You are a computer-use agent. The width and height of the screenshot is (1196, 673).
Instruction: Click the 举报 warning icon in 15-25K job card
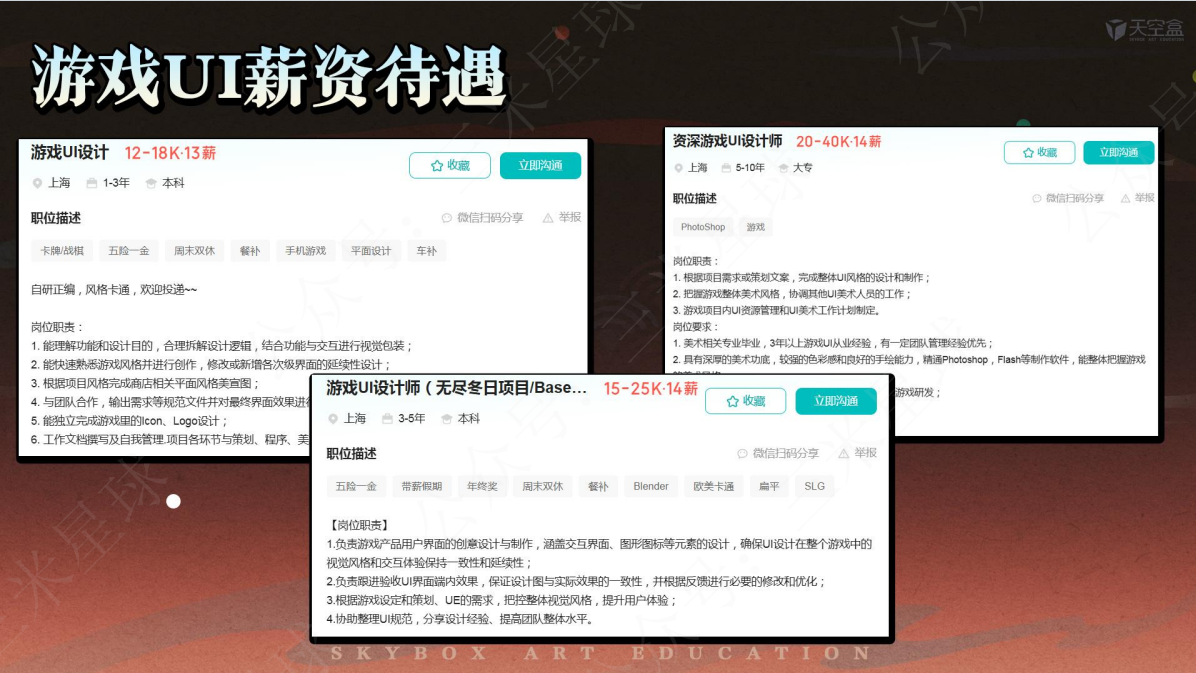tap(844, 454)
